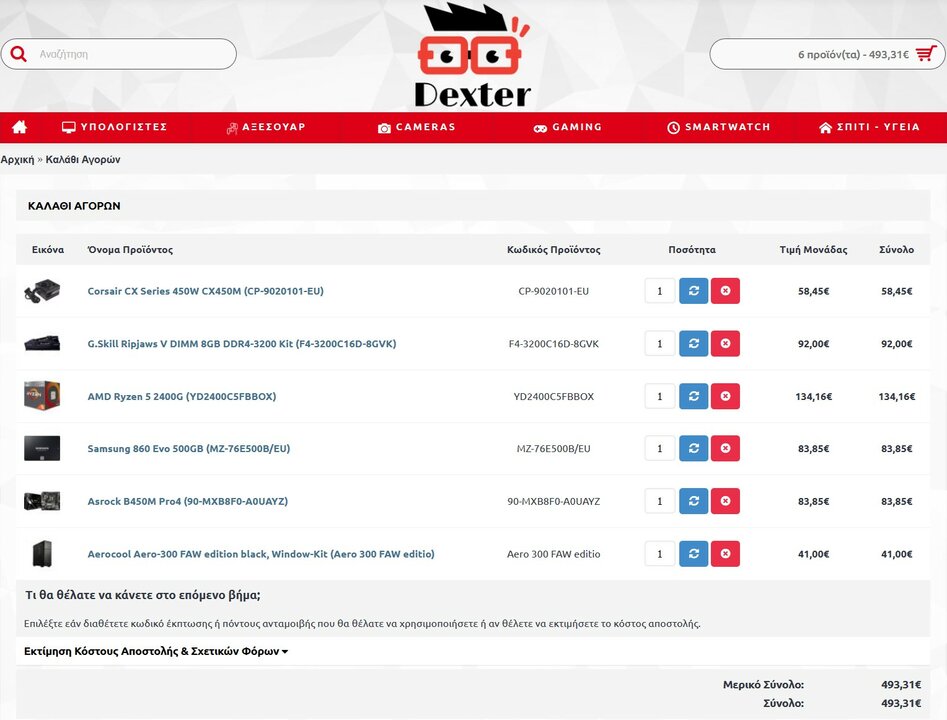The width and height of the screenshot is (947, 720).
Task: Open the SMARTWATCH menu
Action: [719, 127]
